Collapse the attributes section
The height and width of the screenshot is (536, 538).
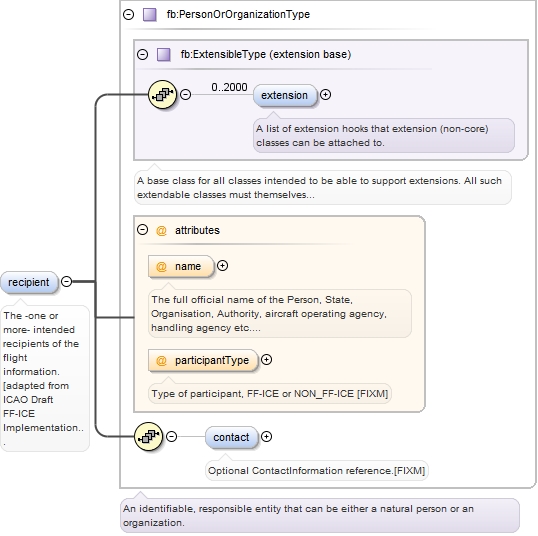coord(142,230)
